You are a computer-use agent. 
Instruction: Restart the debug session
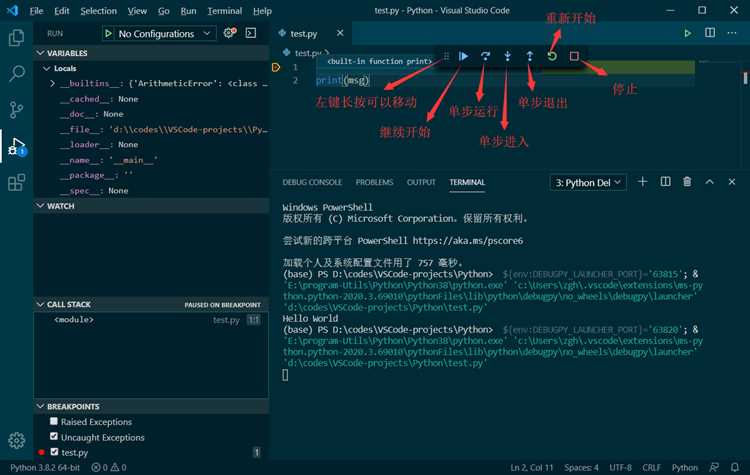tap(551, 56)
